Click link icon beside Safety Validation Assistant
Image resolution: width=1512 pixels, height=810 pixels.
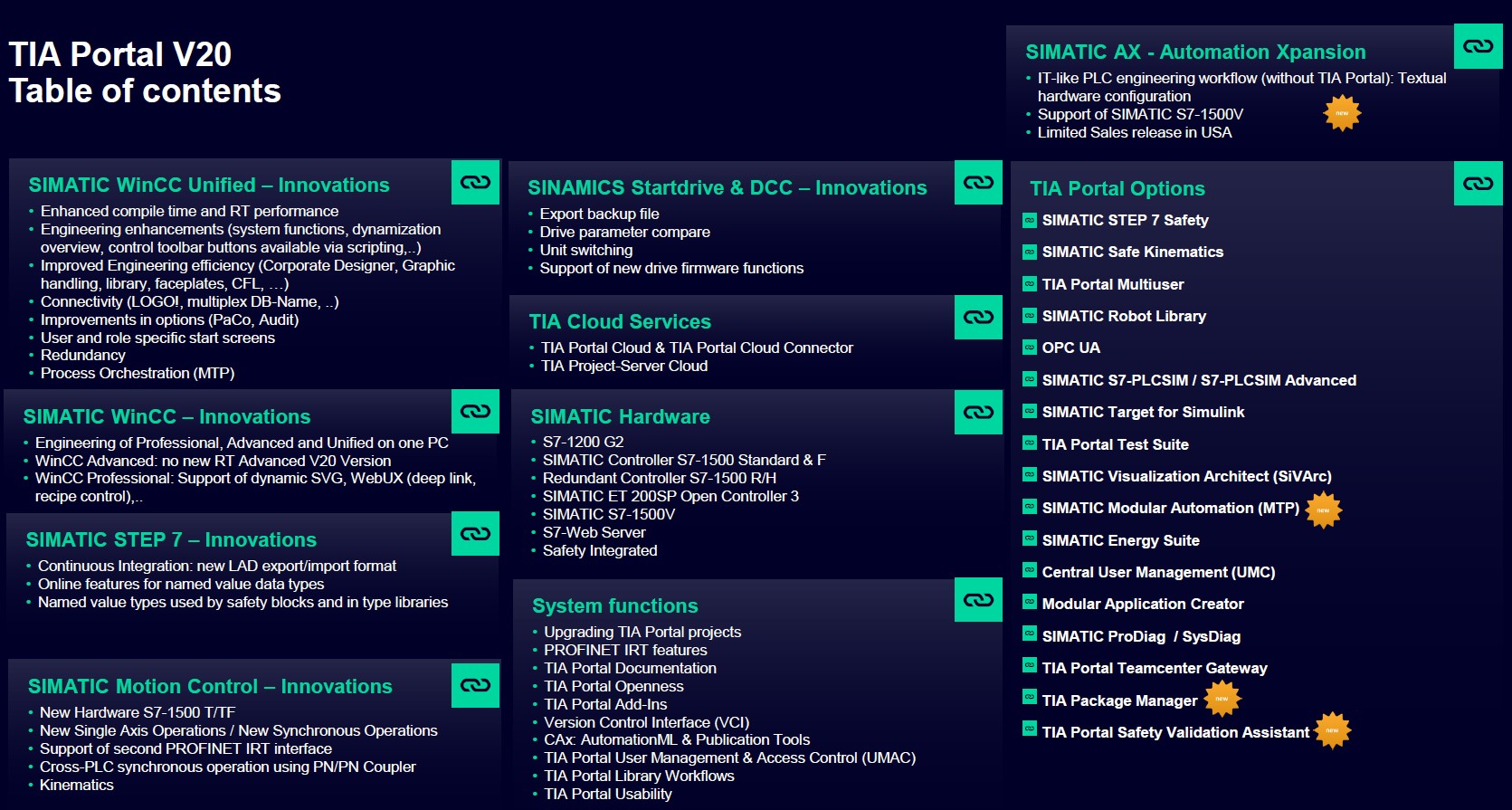[x=1030, y=729]
